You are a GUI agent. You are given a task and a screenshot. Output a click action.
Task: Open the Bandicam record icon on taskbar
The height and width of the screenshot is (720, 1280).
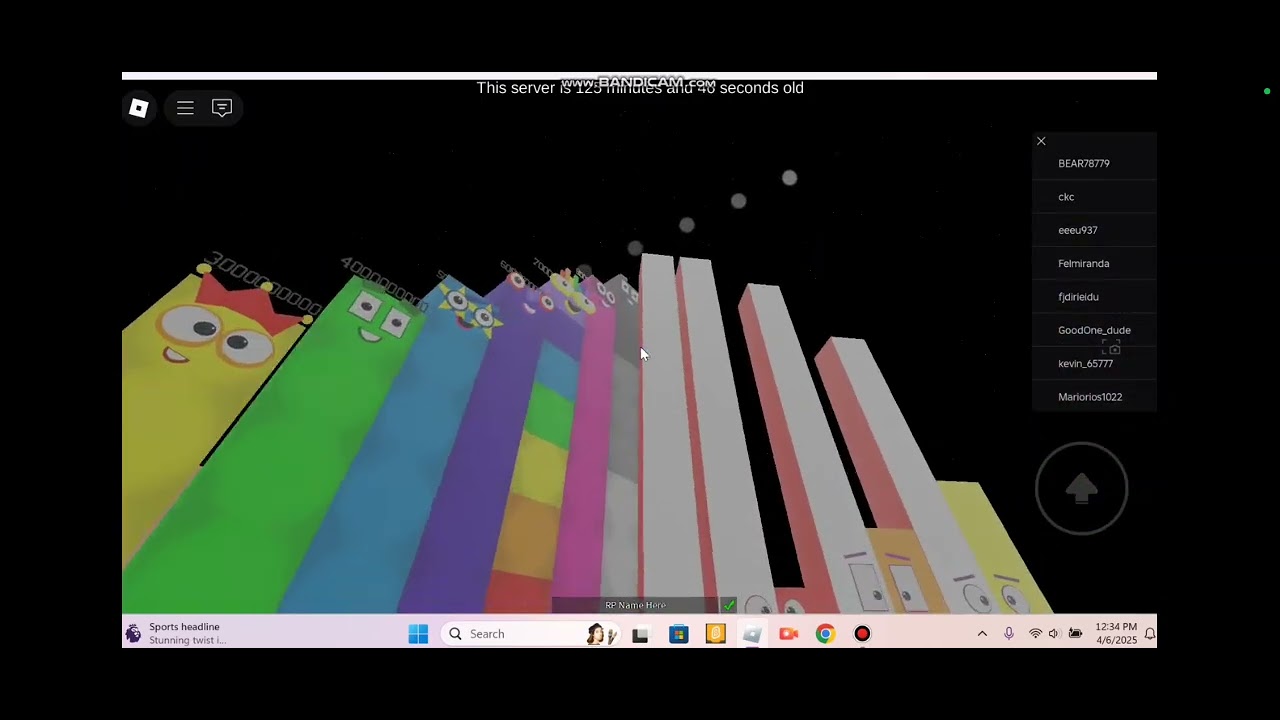coord(862,634)
